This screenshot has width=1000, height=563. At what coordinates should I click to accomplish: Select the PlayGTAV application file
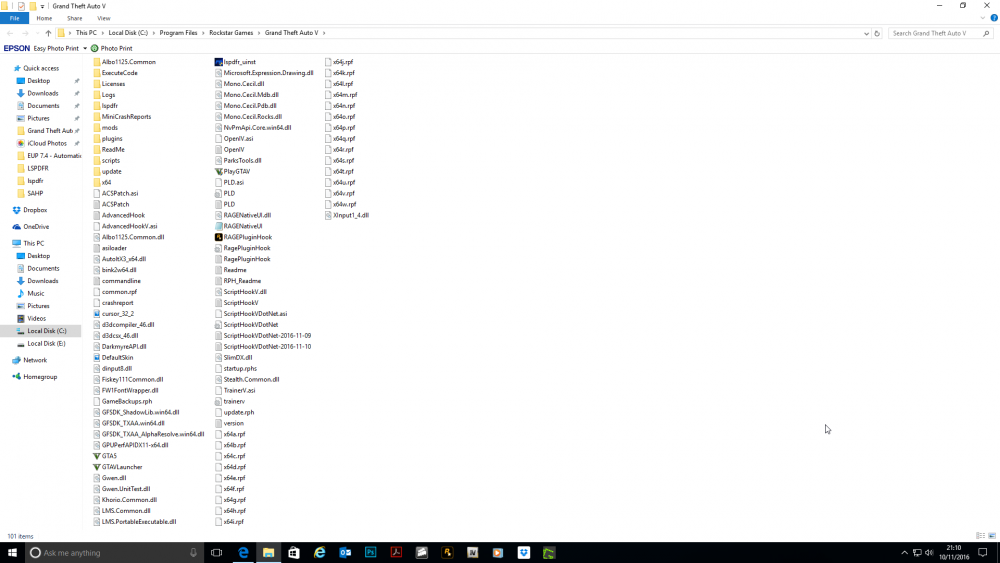click(233, 172)
